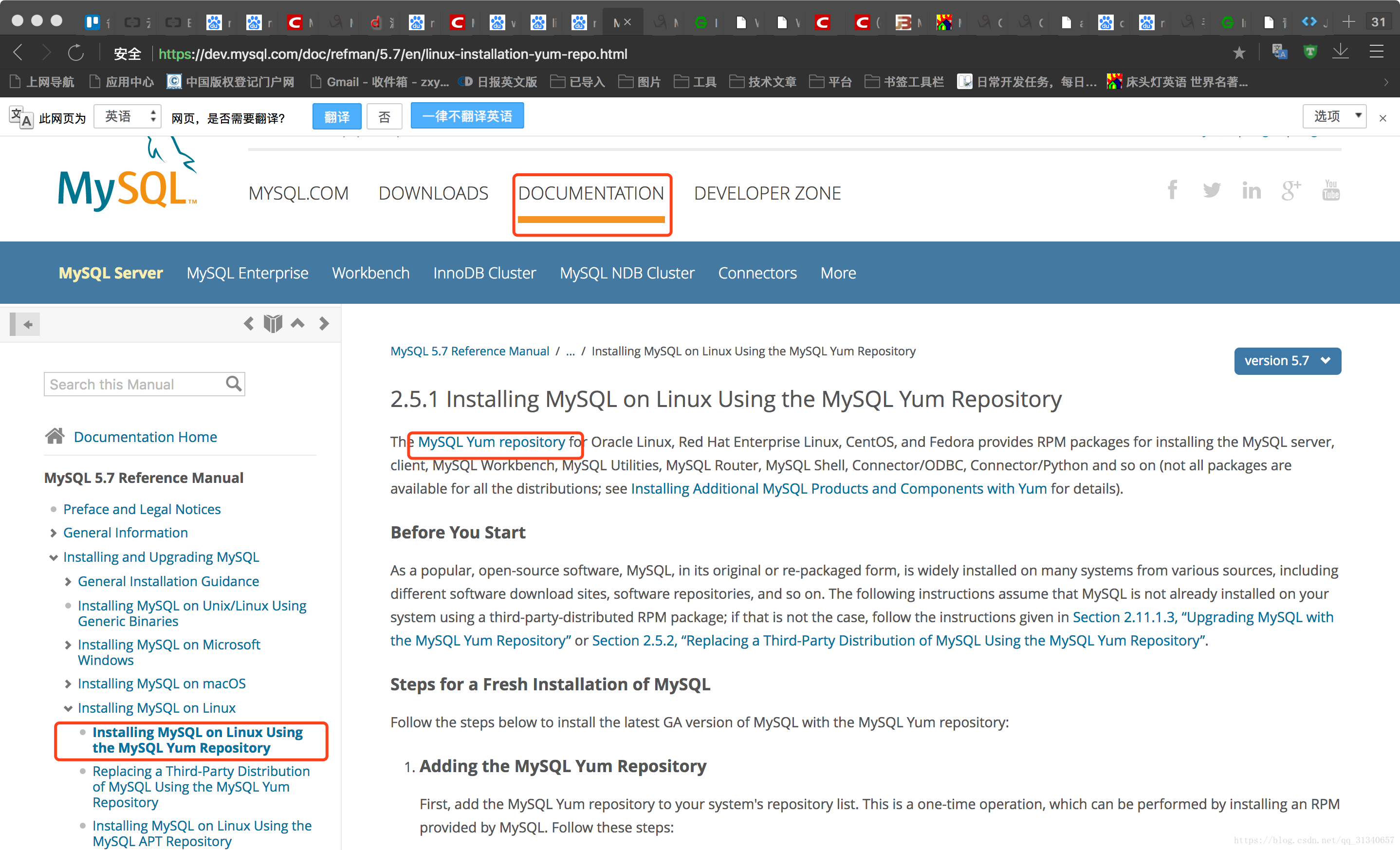Screen dimensions: 1400x850
Task: Open DOWNLOADS top navigation item
Action: click(x=433, y=193)
